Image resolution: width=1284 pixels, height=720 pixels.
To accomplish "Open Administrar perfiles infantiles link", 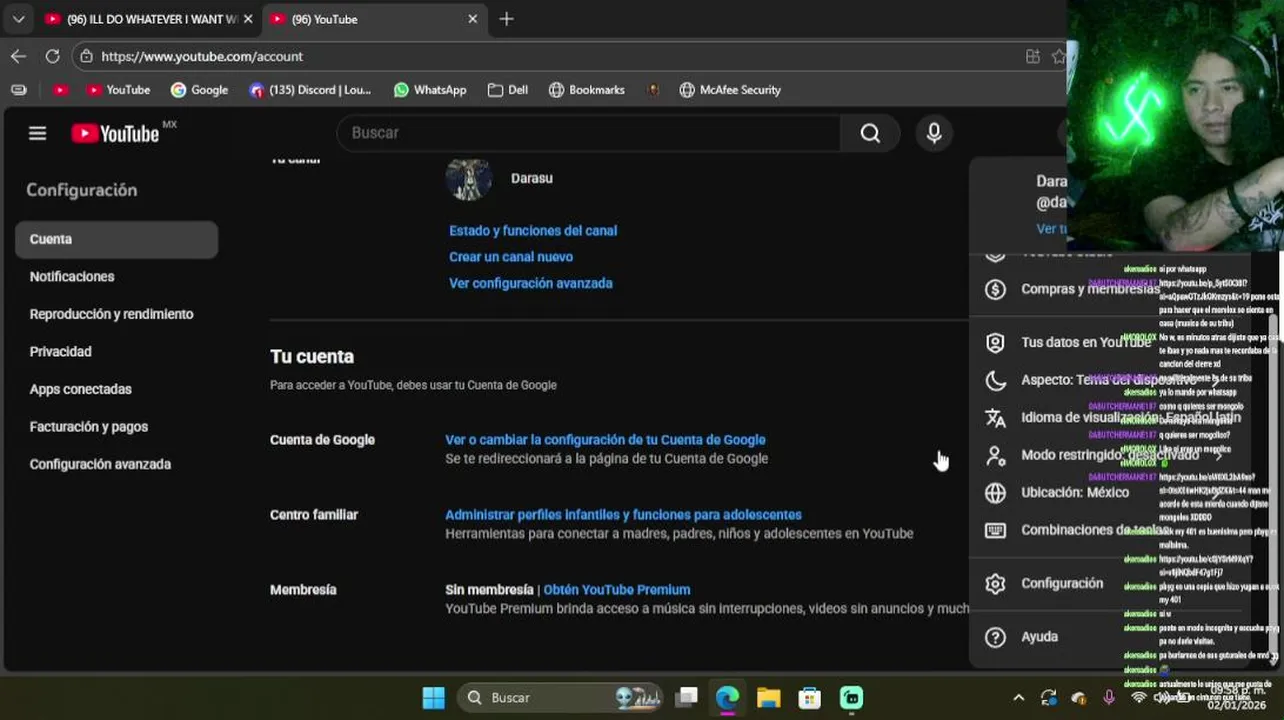I will 623,515.
